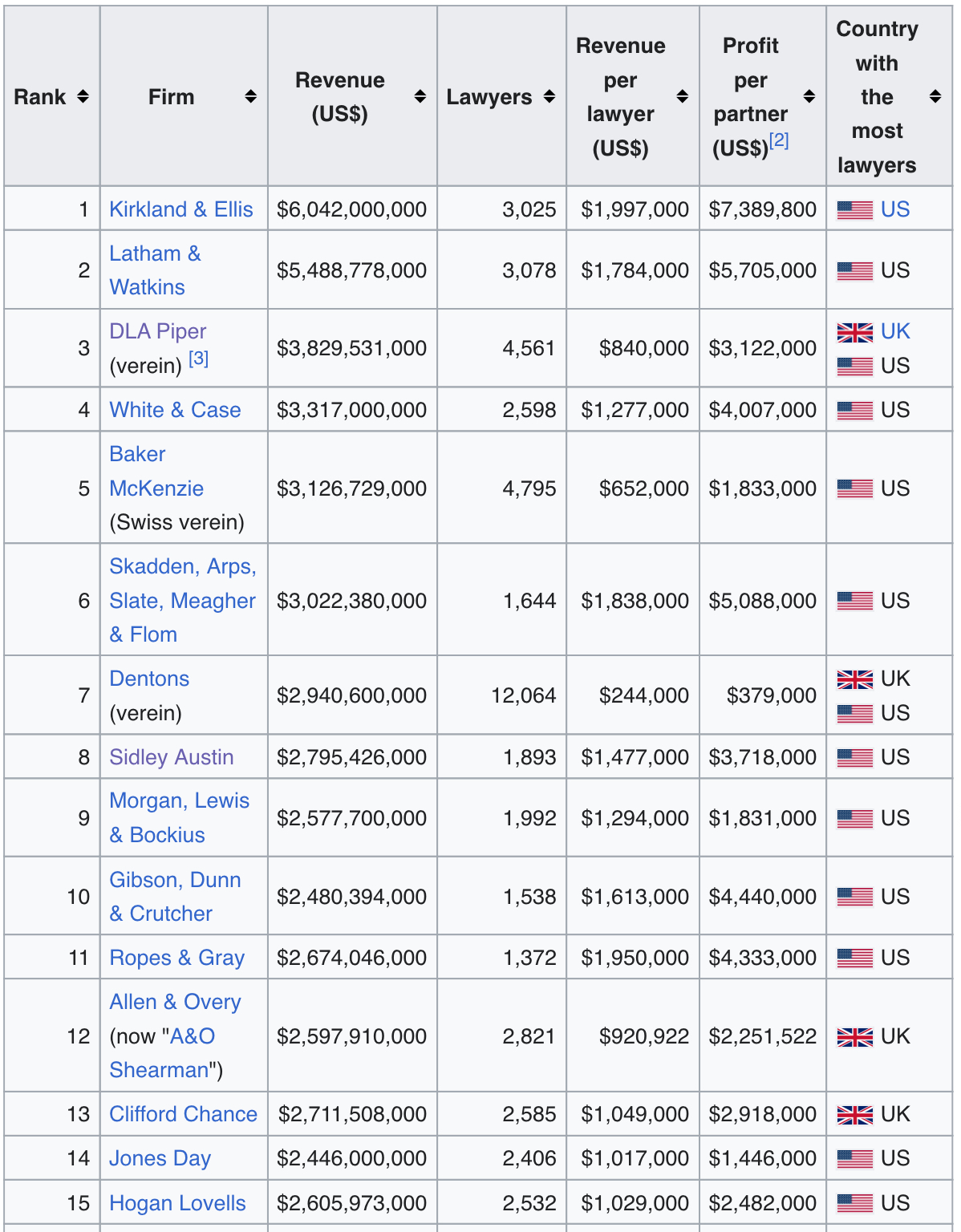Select Jones Day profit per partner $1,446,000
This screenshot has height=1232, width=961.
pyautogui.click(x=763, y=1158)
